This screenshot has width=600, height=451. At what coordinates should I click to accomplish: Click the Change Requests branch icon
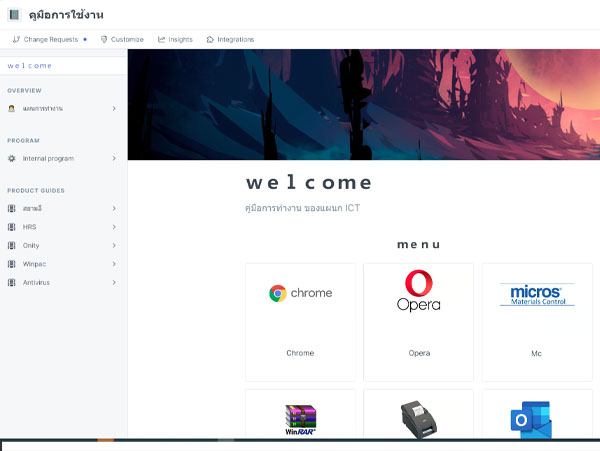(16, 39)
